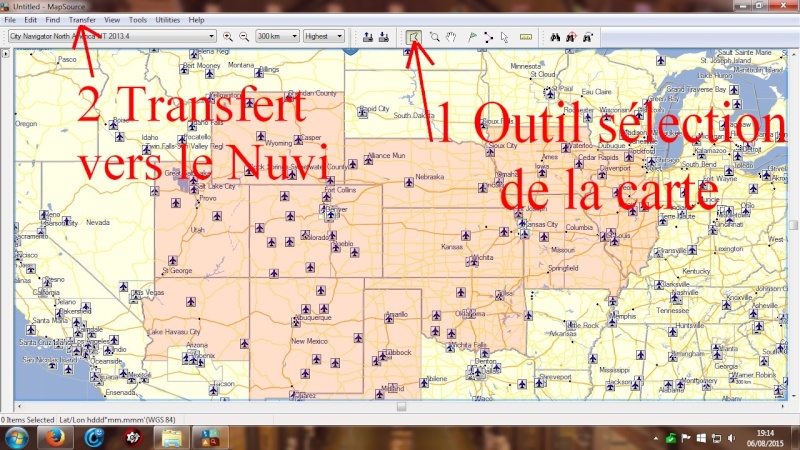Click the map scroll right arrow

pos(783,407)
